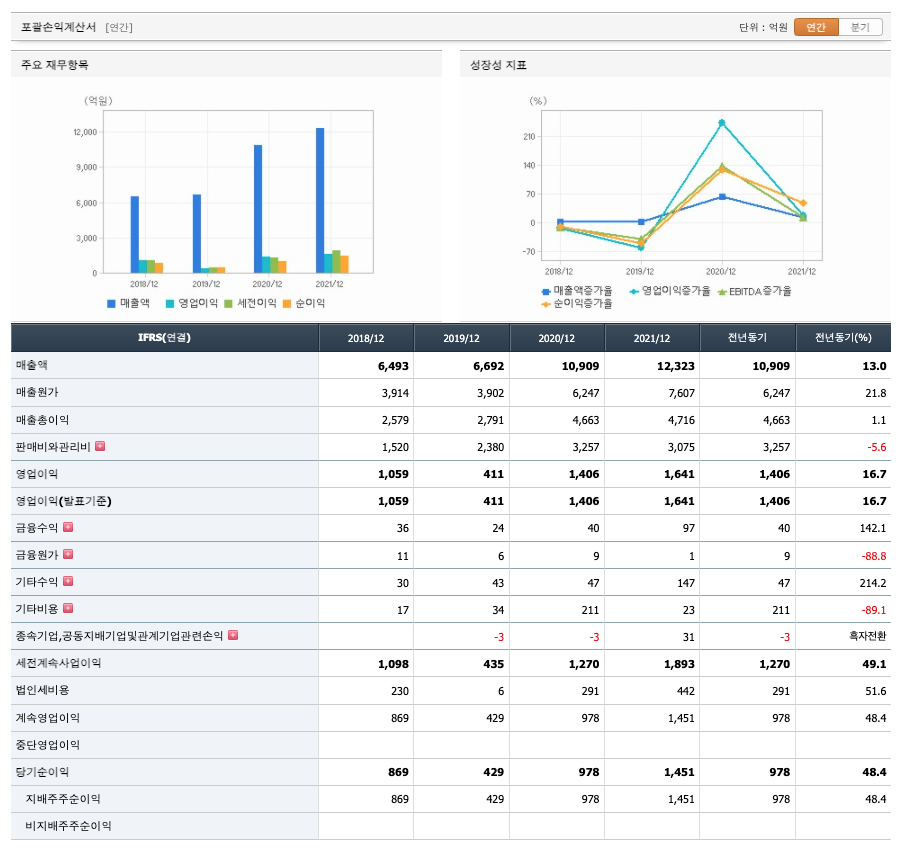This screenshot has height=854, width=901.
Task: Click the 당기순이익 row label
Action: click(x=42, y=771)
